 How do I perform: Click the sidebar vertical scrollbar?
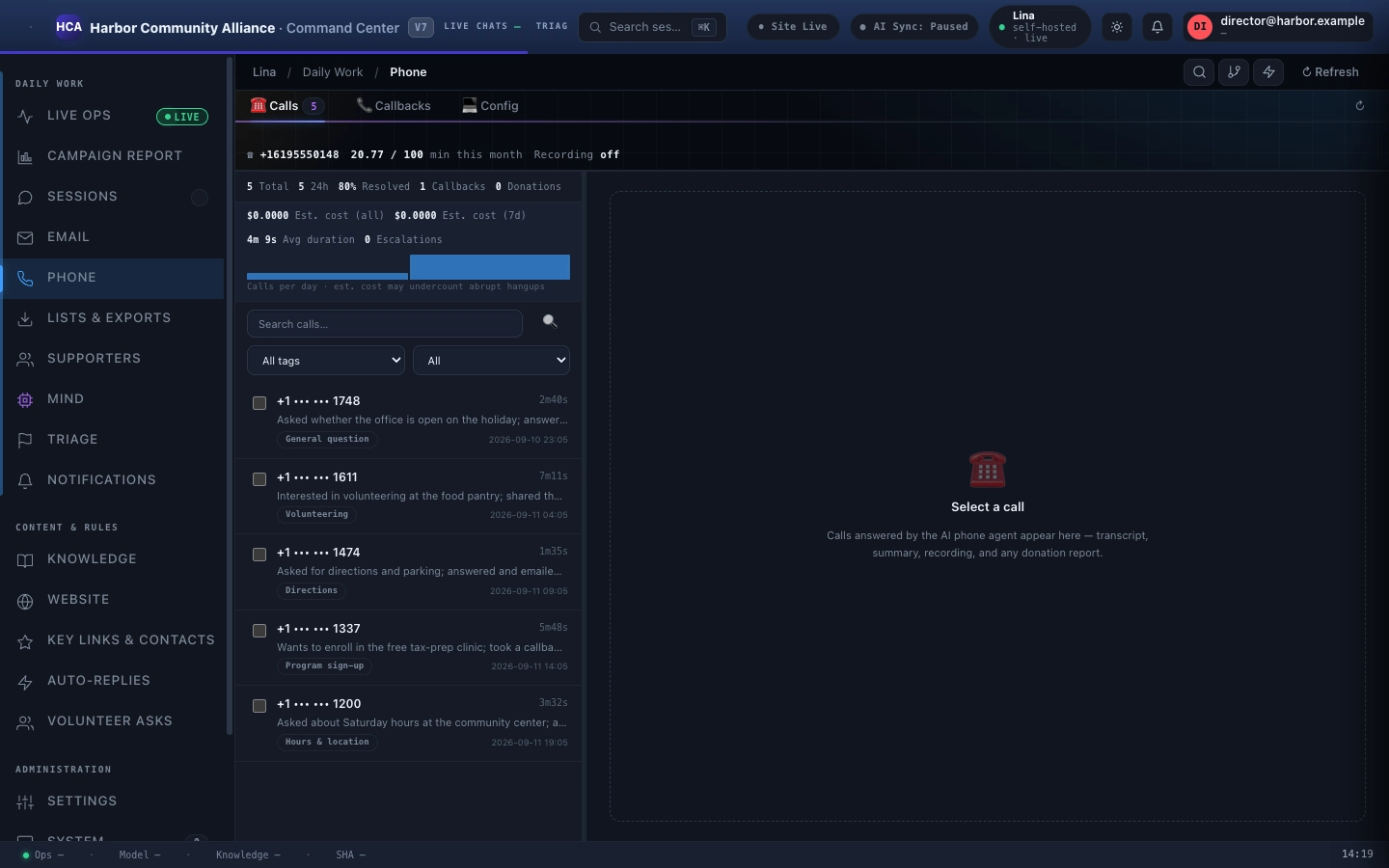230,395
